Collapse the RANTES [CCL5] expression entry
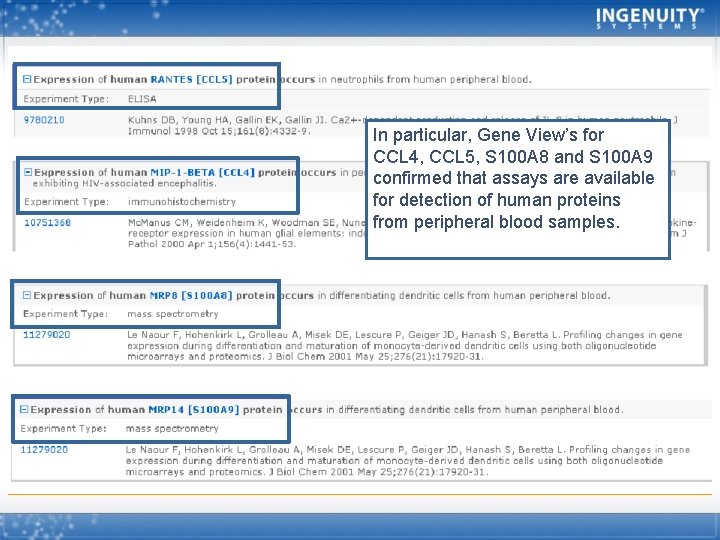The image size is (720, 540). click(27, 79)
